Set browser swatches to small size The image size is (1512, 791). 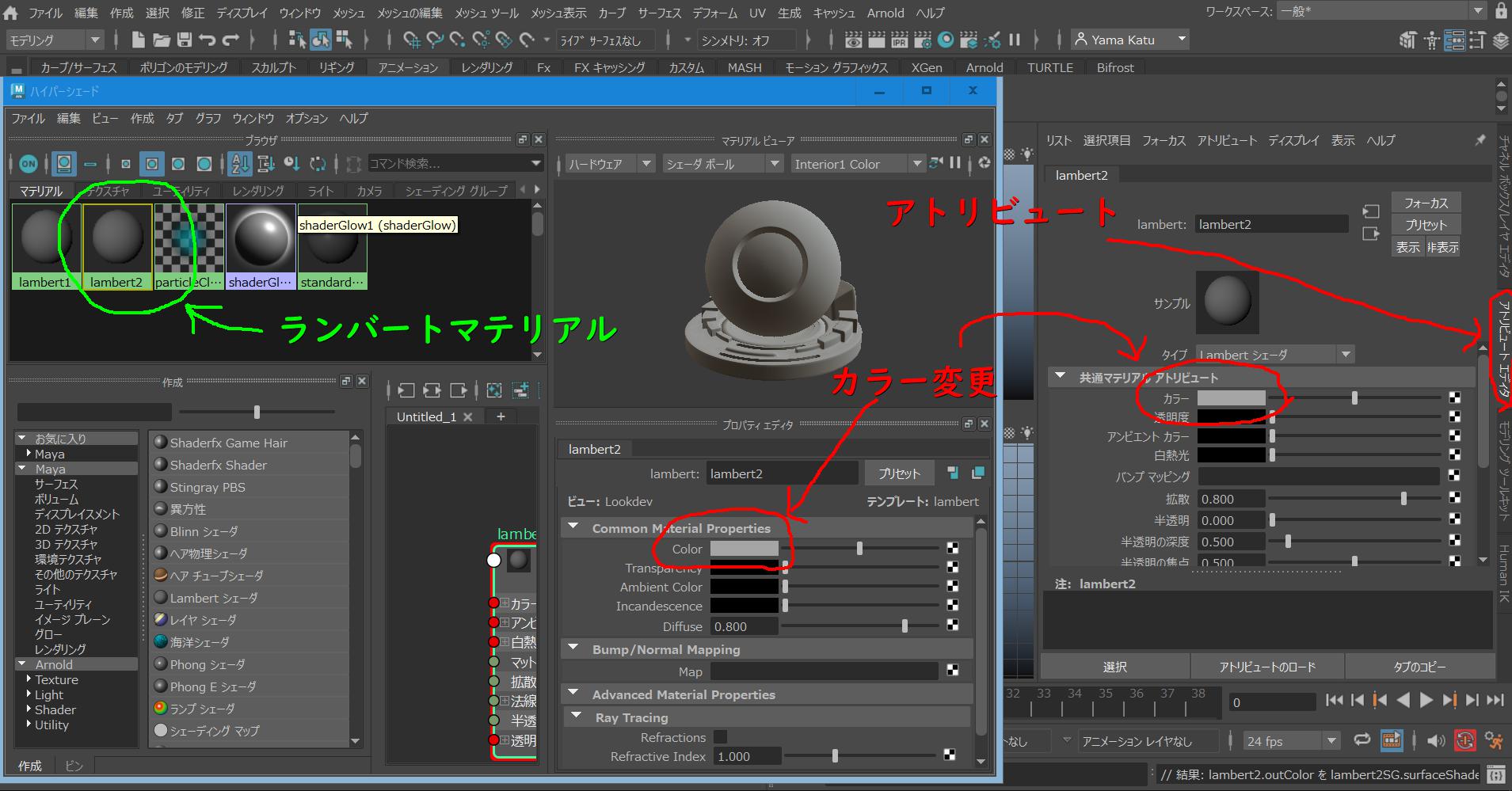click(125, 164)
